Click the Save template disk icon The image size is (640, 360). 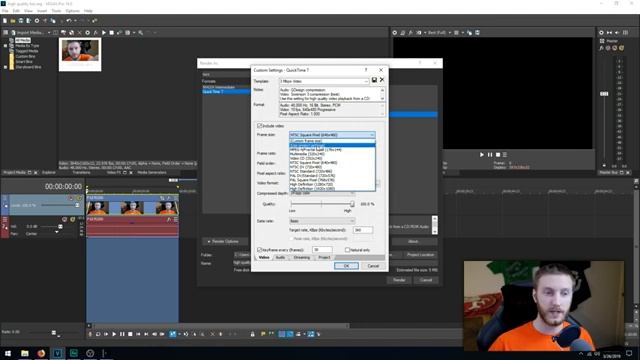pos(374,80)
